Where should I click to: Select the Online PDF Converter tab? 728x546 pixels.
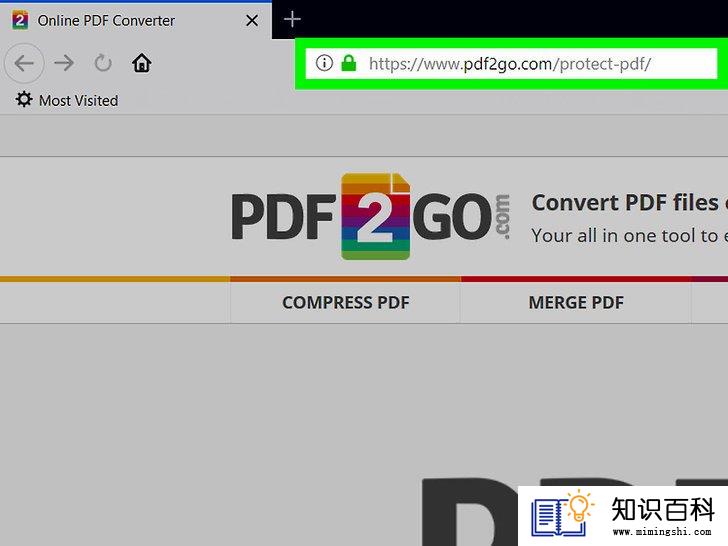(x=136, y=20)
